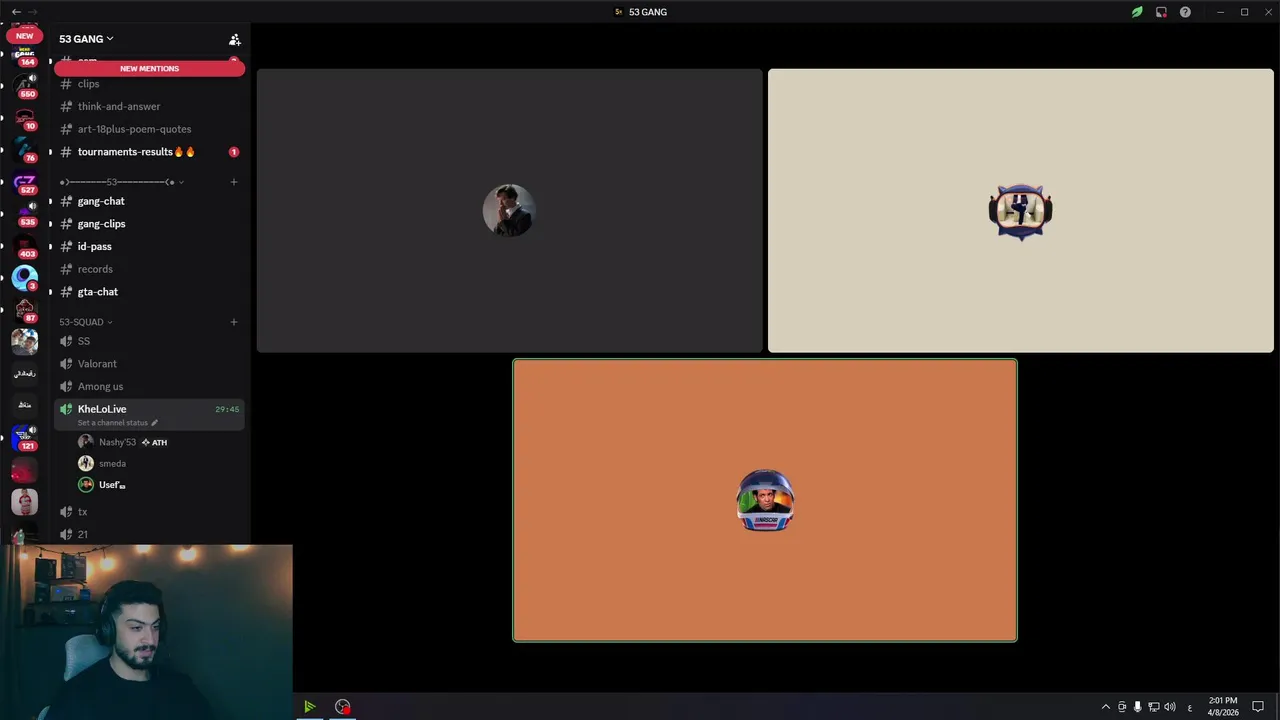Open green play app in taskbar
Viewport: 1280px width, 720px height.
(310, 707)
